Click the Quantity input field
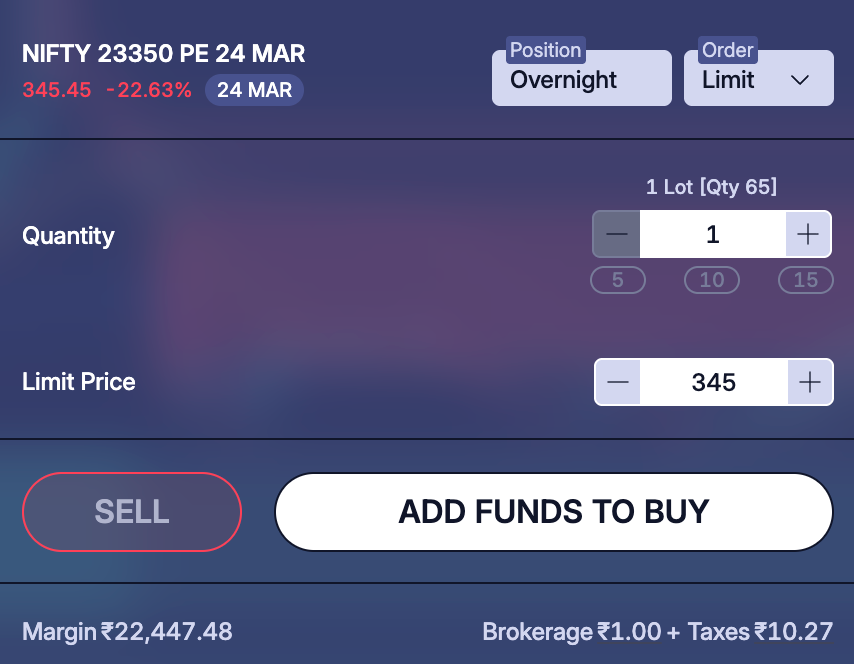The height and width of the screenshot is (664, 854). 712,235
